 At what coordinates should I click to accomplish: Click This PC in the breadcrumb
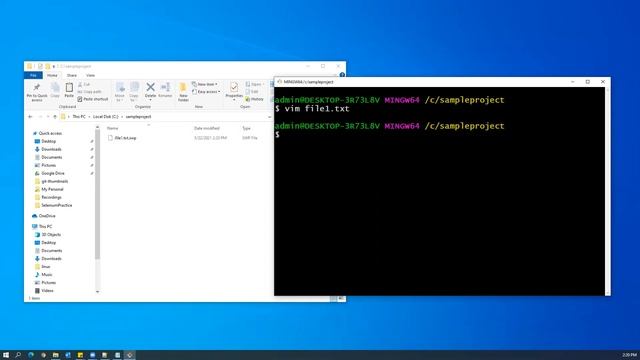[x=79, y=117]
